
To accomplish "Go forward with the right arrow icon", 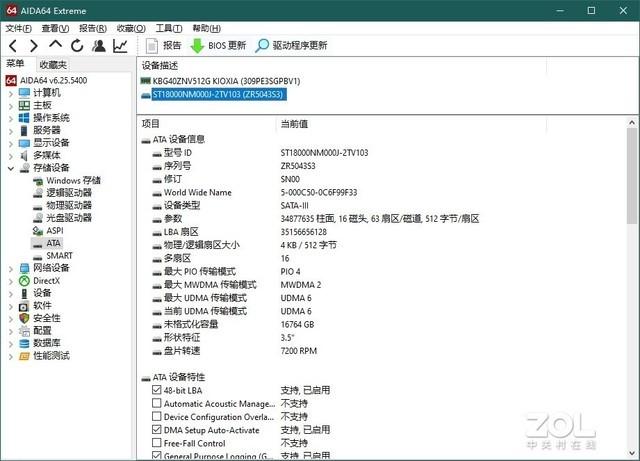I will click(34, 46).
